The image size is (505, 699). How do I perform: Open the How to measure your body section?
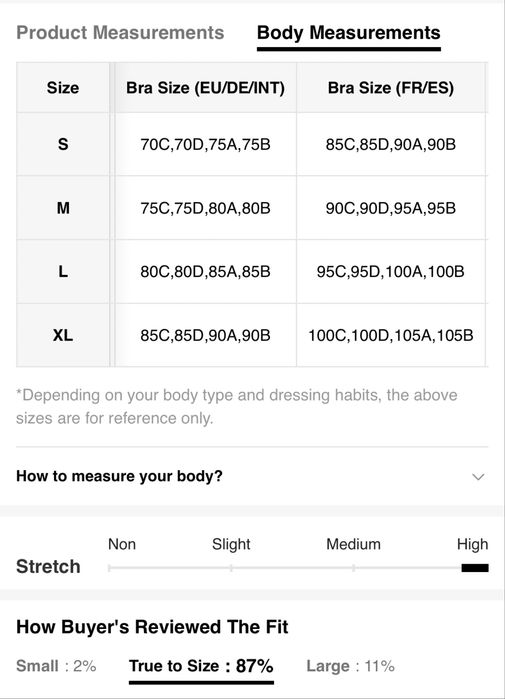point(252,476)
